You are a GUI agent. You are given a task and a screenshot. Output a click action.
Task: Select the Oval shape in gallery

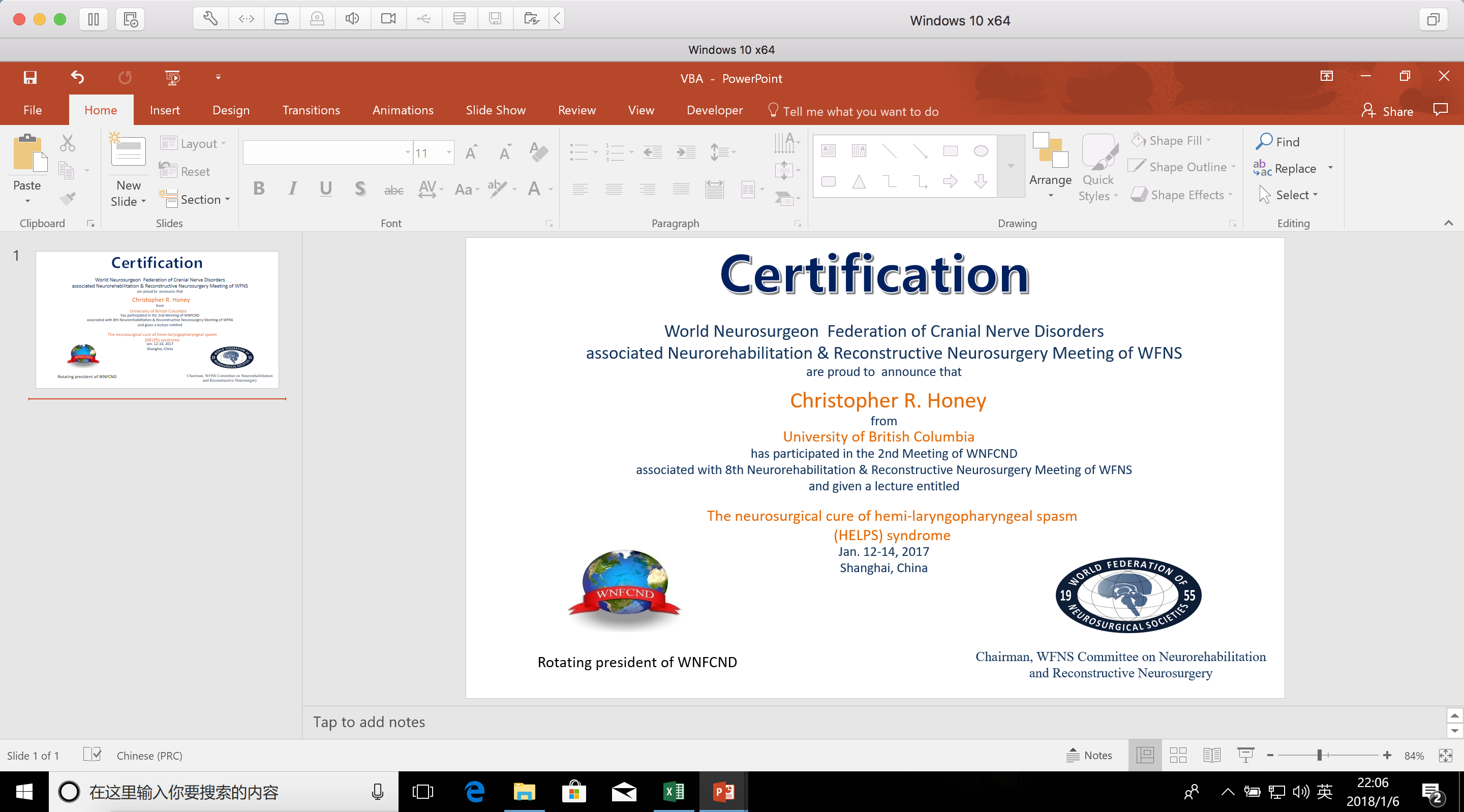pyautogui.click(x=981, y=151)
